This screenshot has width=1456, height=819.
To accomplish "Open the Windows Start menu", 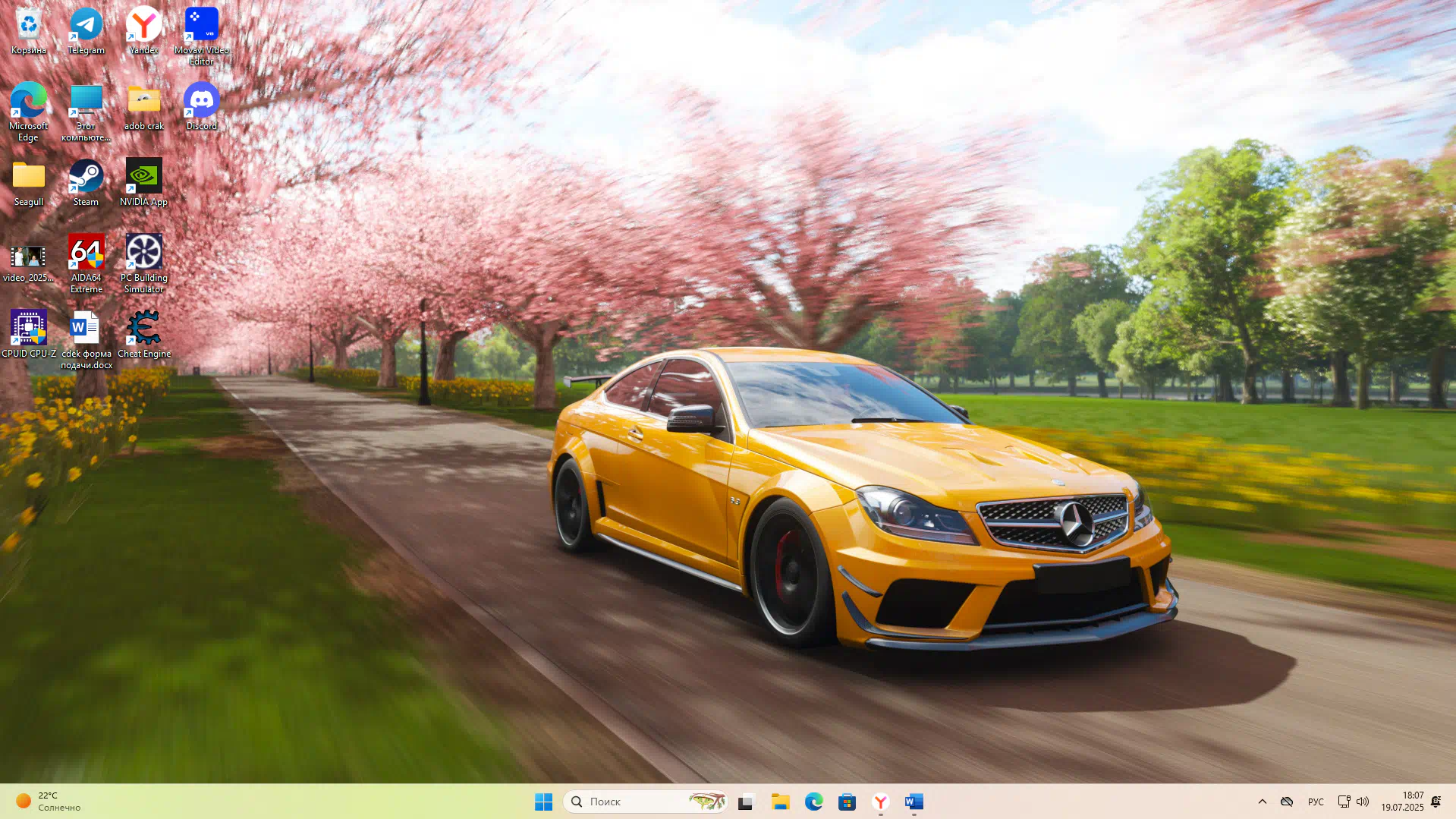I will tap(543, 802).
